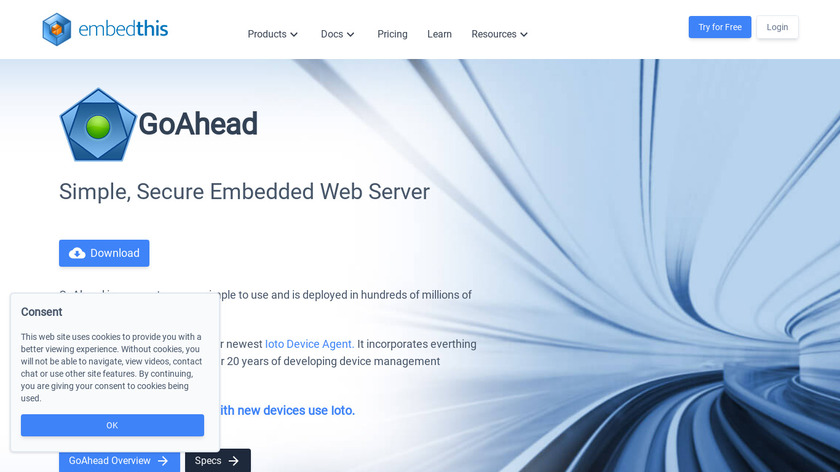Image resolution: width=840 pixels, height=472 pixels.
Task: Open the Resources menu
Action: tap(500, 34)
